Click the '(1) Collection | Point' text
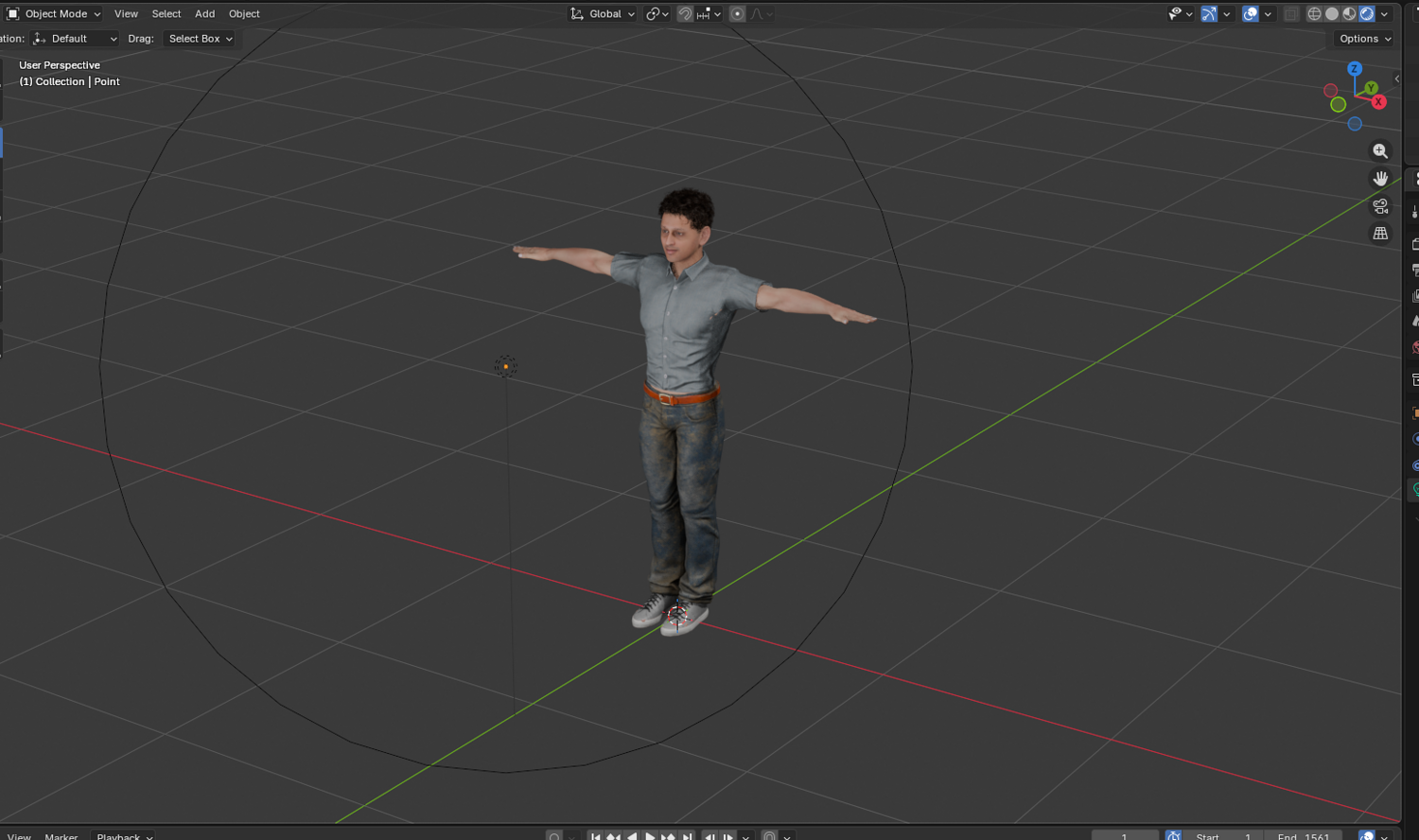Viewport: 1419px width, 840px height. (70, 81)
